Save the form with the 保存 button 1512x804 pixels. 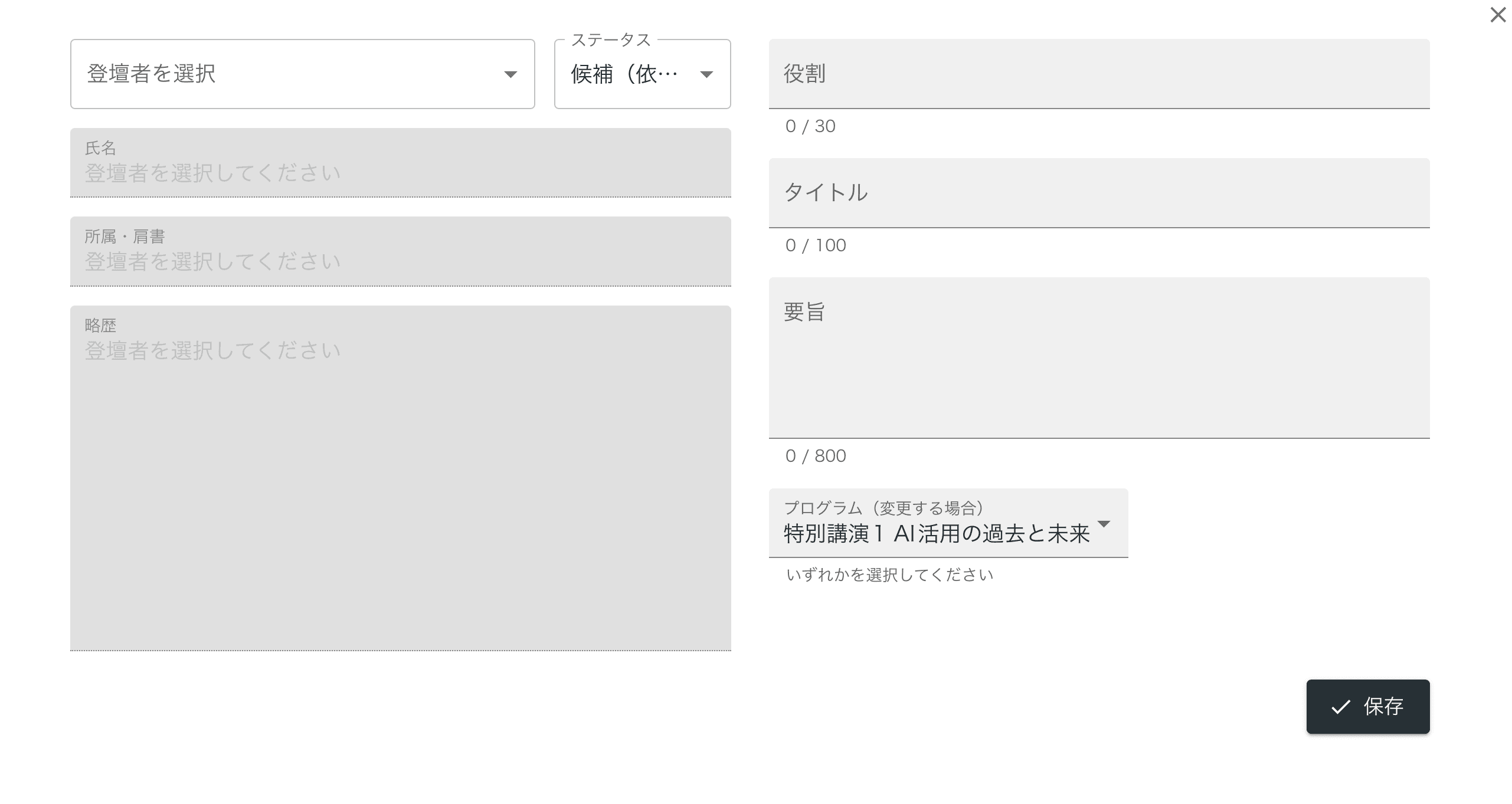pos(1367,707)
